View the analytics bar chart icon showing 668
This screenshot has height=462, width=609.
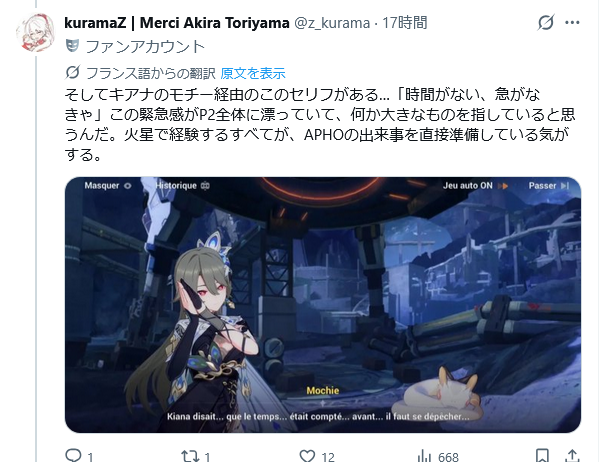tap(425, 456)
